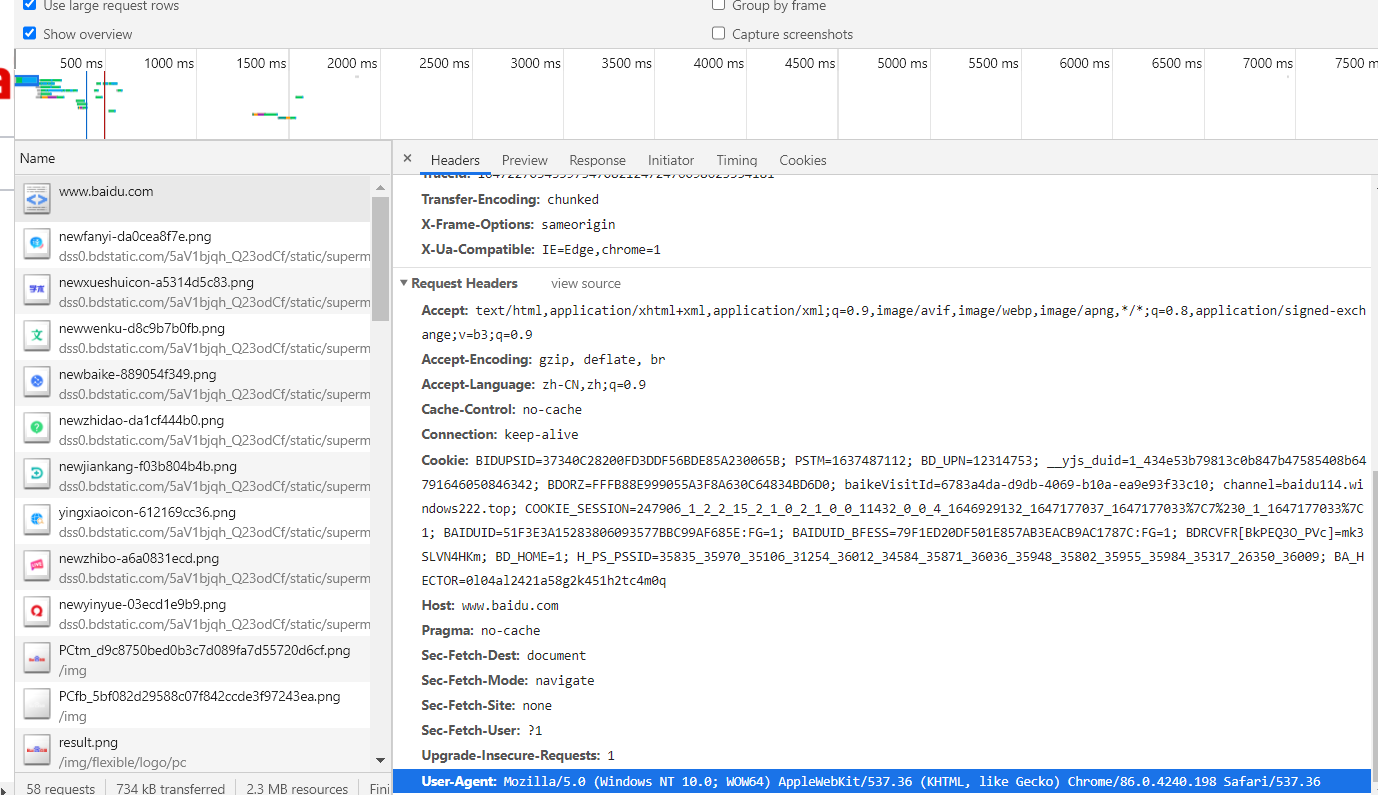Click the Cookie header name
The width and height of the screenshot is (1378, 795).
coord(444,460)
